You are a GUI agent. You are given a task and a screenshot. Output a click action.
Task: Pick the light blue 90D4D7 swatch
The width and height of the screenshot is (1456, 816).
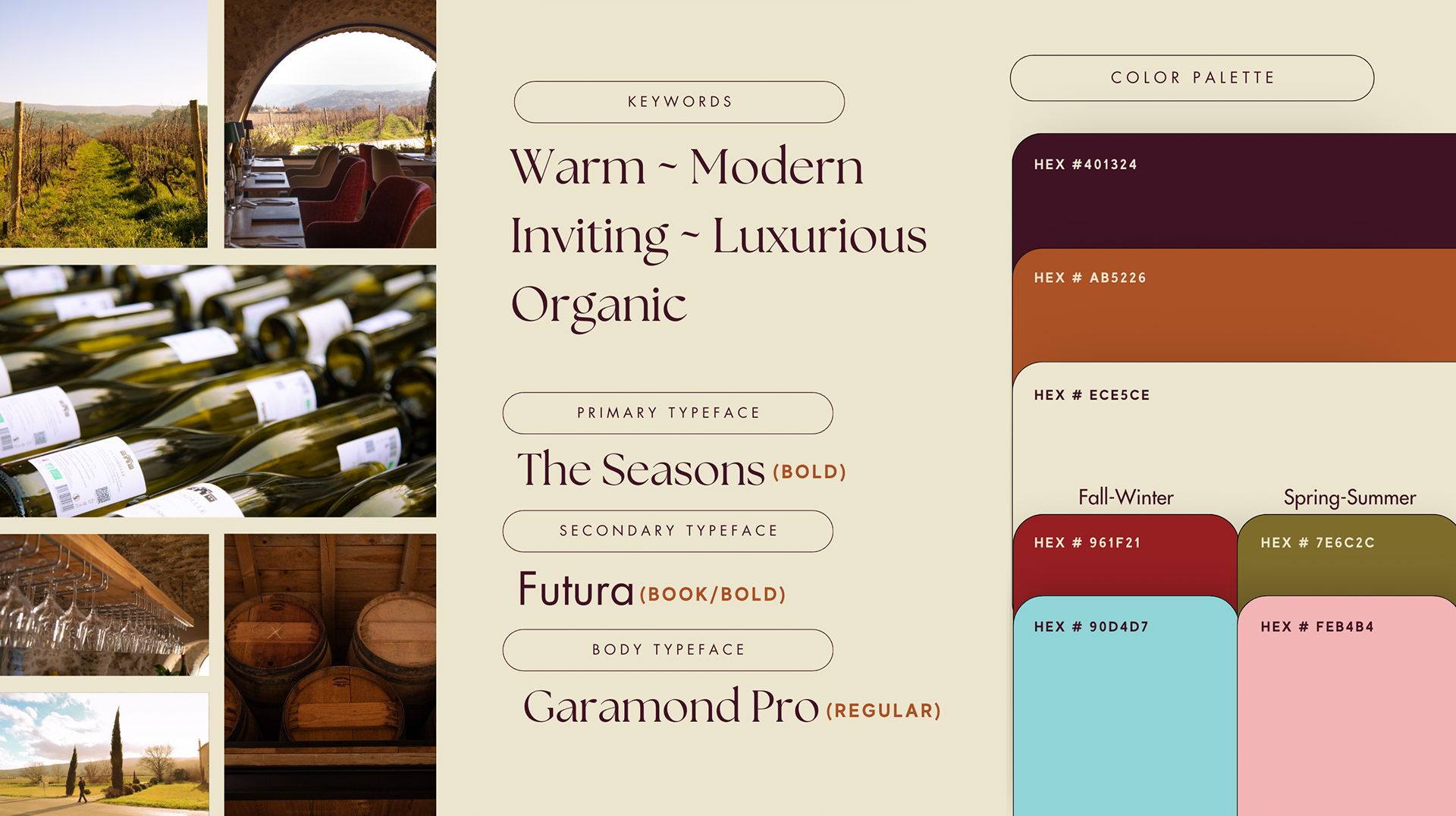click(x=1125, y=706)
